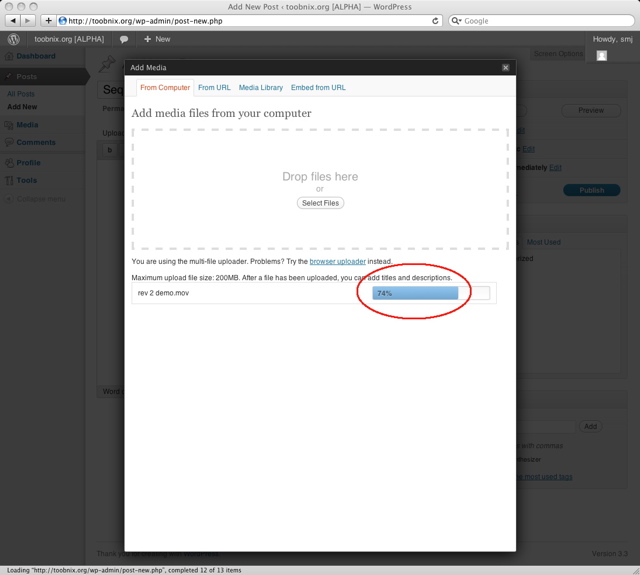
Task: Open the Media section in sidebar
Action: 27,125
